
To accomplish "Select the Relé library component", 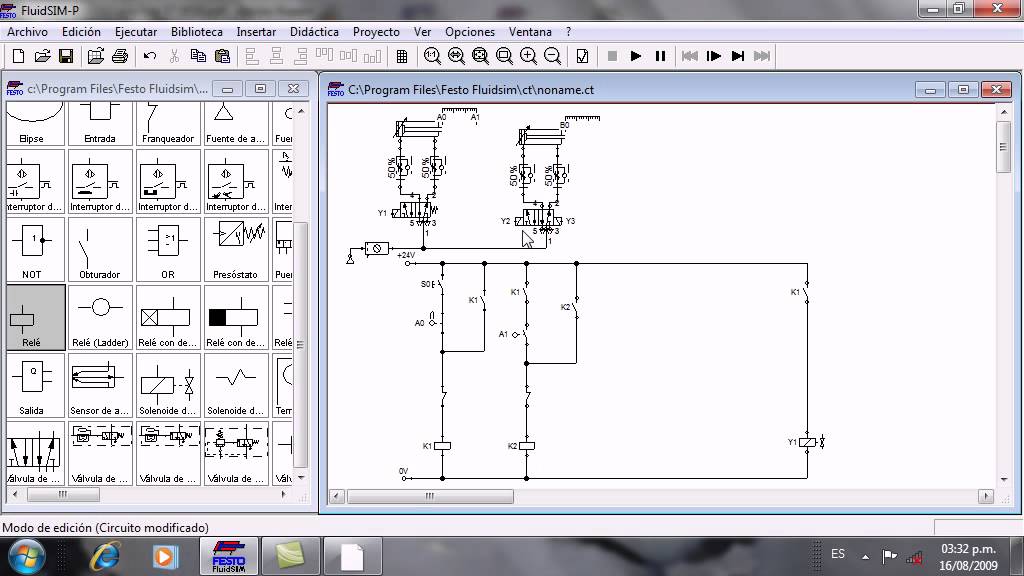I will click(36, 317).
